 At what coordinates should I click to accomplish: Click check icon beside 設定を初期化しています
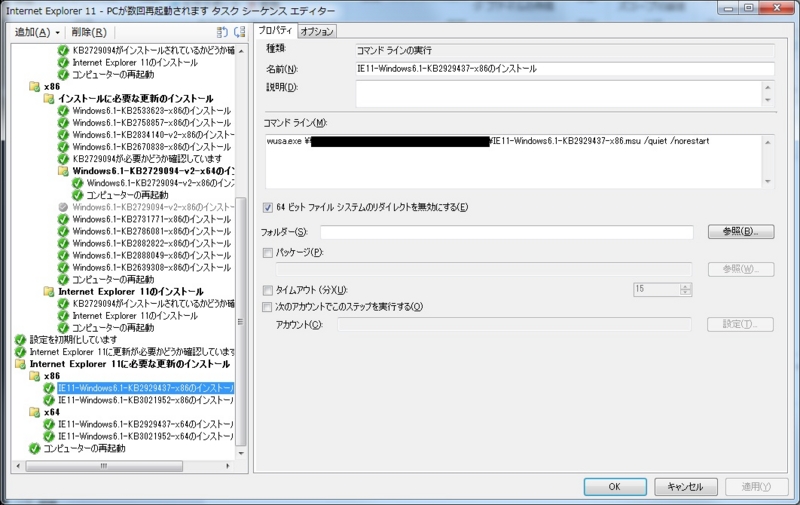pyautogui.click(x=20, y=340)
